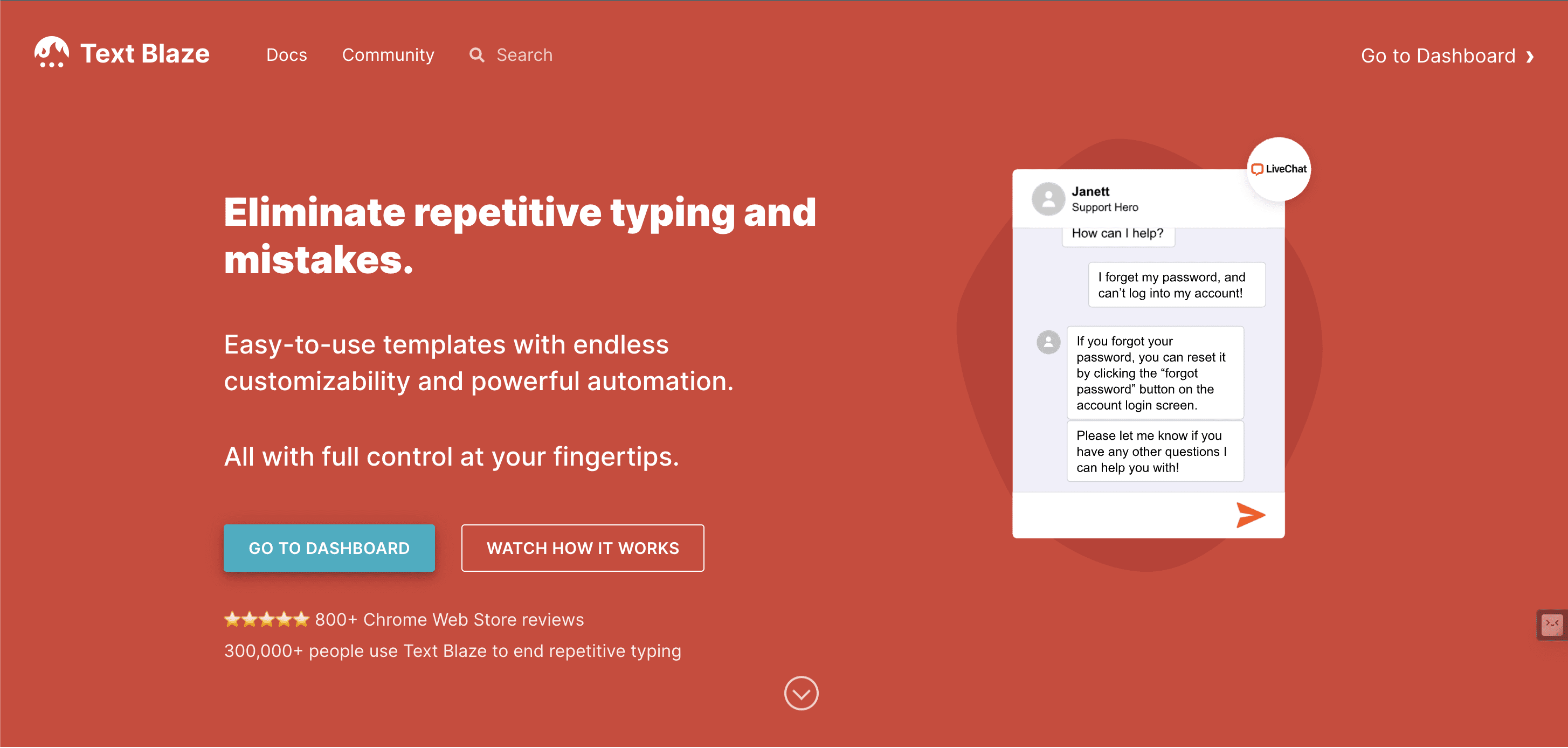
Task: Click WATCH HOW IT WORKS button
Action: [x=583, y=548]
